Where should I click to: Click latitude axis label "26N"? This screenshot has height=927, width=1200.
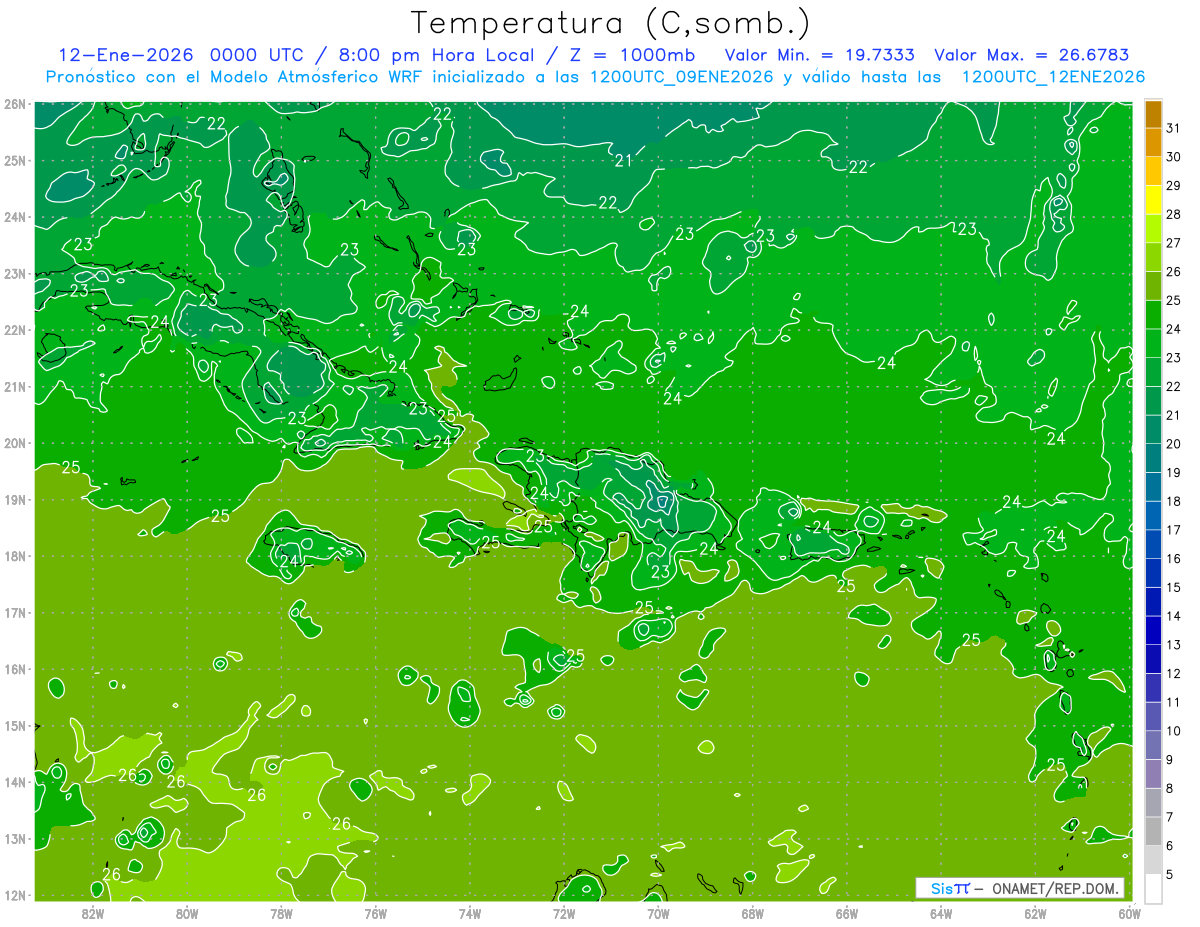coord(14,104)
